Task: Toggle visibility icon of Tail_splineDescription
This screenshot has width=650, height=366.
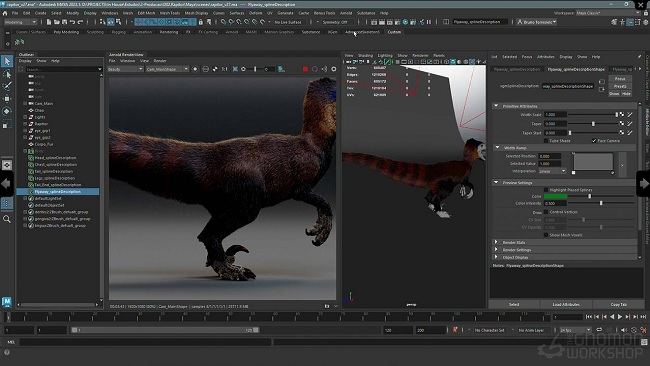Action: [x=31, y=172]
